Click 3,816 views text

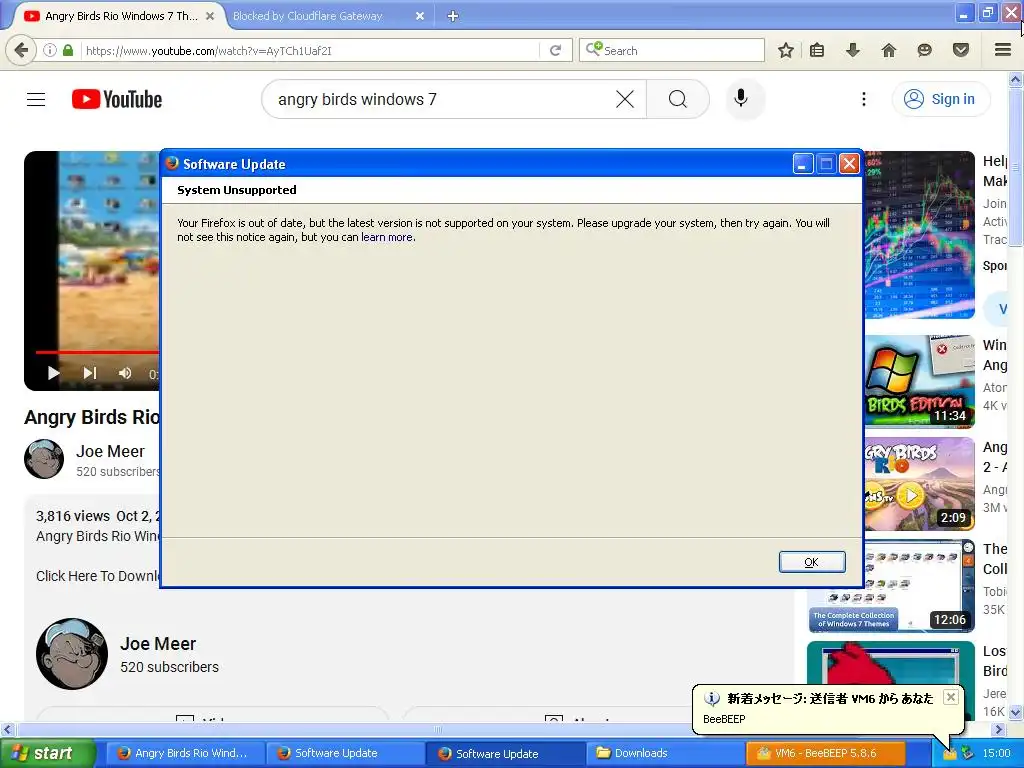click(72, 516)
